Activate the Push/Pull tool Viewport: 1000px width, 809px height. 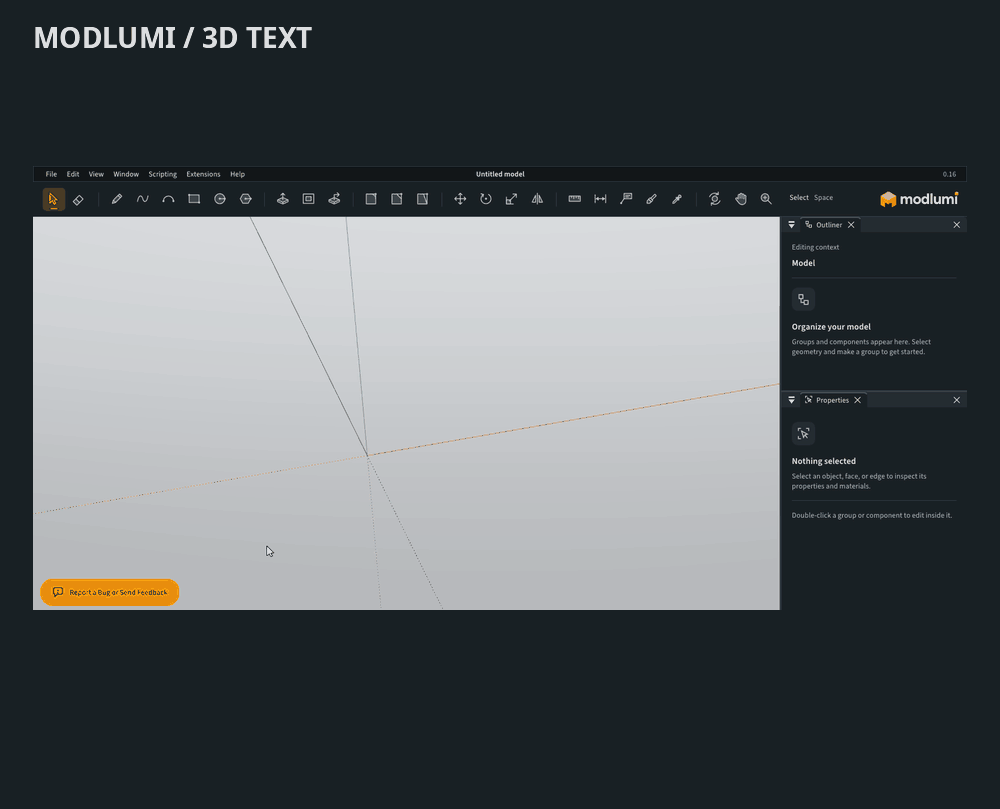283,199
